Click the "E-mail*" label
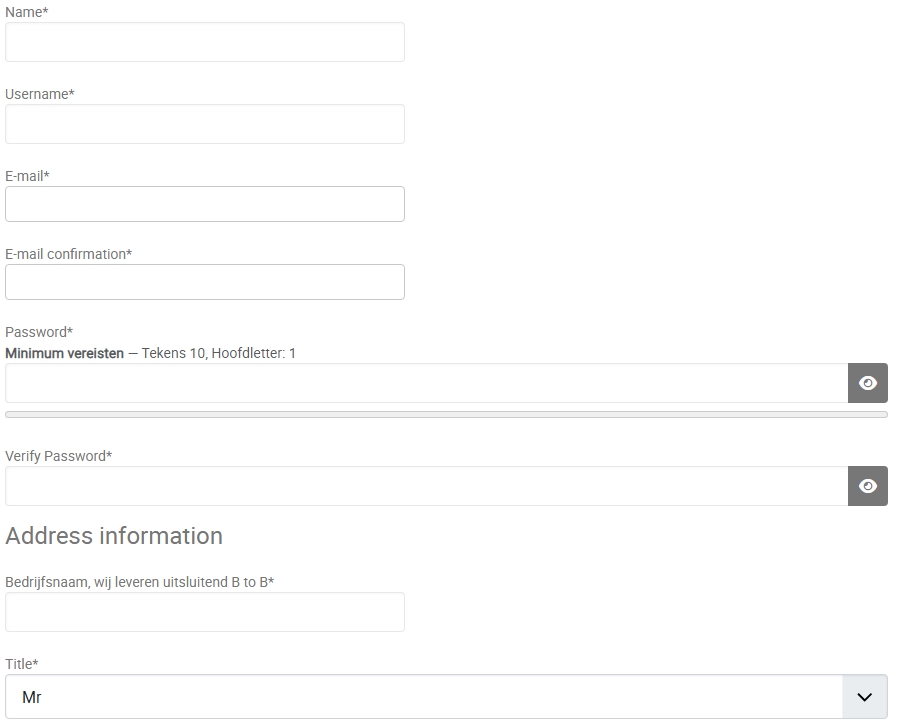This screenshot has width=898, height=726. point(28,176)
